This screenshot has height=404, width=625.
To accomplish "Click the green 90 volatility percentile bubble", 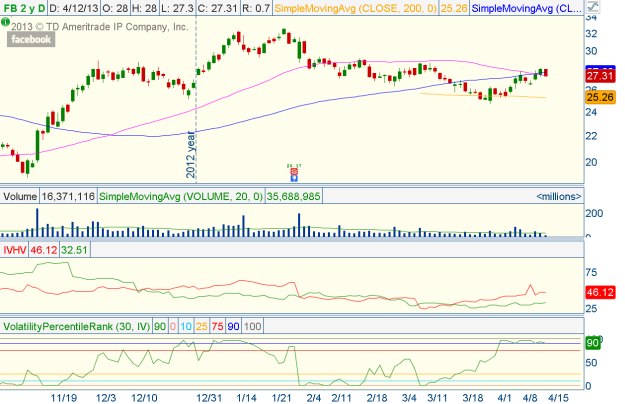I will tap(591, 342).
